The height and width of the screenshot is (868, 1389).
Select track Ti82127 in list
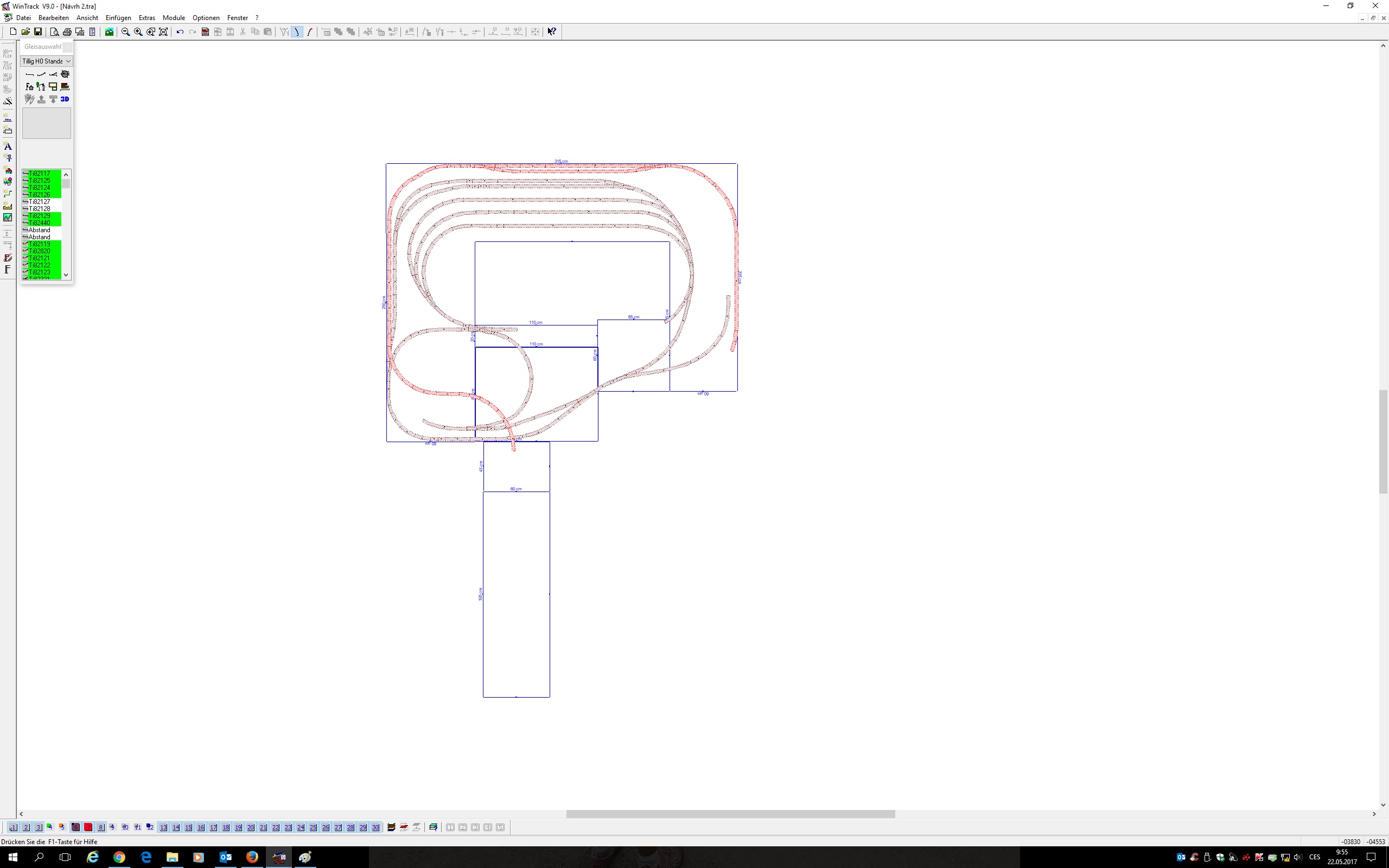pyautogui.click(x=40, y=201)
